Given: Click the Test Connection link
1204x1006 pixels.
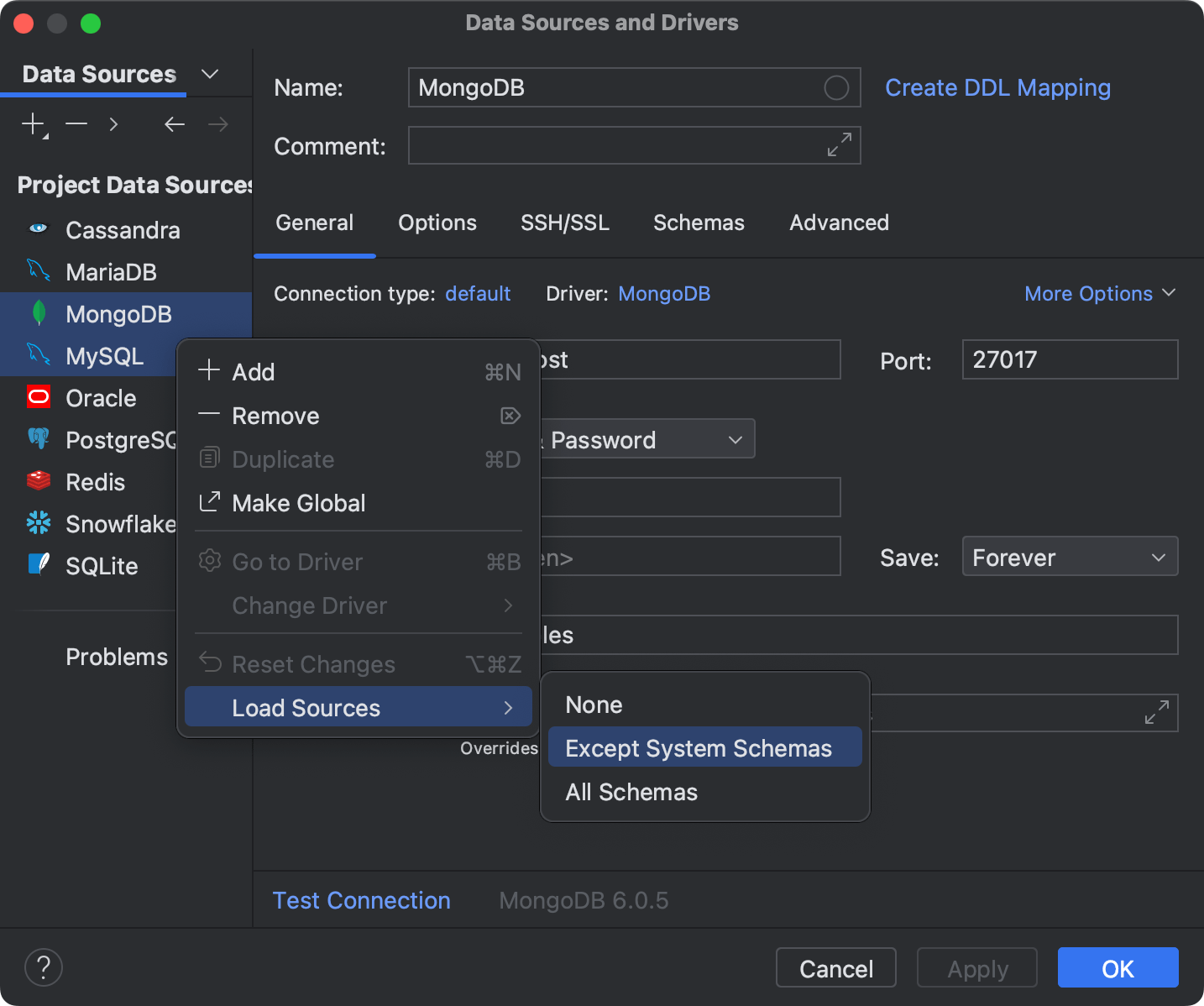Looking at the screenshot, I should (361, 900).
